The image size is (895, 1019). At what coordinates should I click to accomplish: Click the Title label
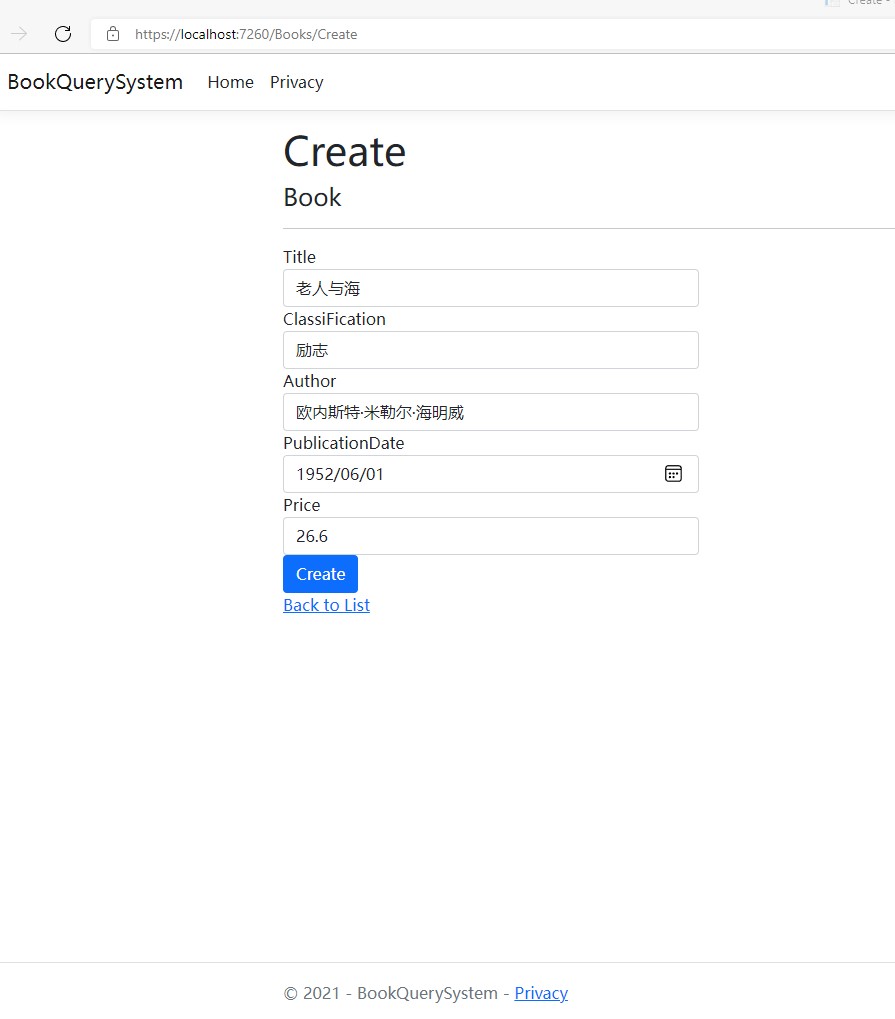[x=300, y=257]
